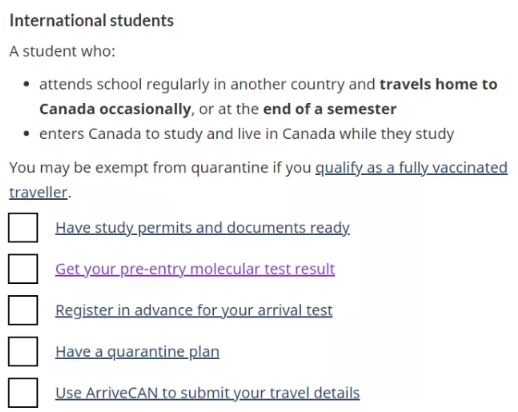Check the arrival test registration checkbox
Screen dimensions: 518x412
(x=23, y=310)
